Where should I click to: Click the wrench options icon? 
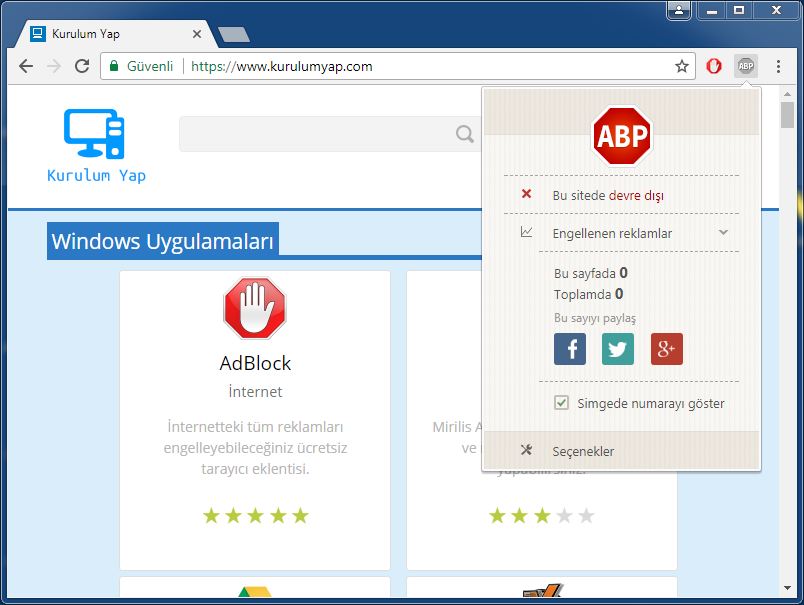[526, 450]
